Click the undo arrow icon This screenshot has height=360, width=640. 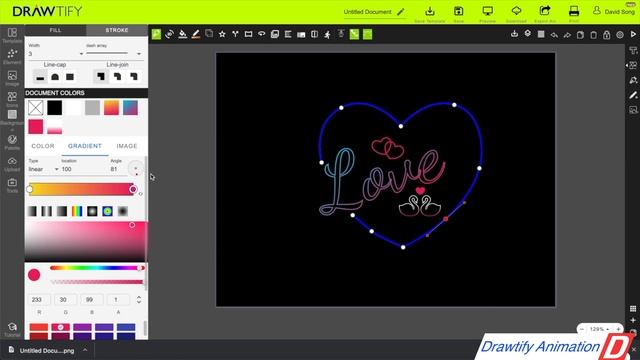[554, 35]
